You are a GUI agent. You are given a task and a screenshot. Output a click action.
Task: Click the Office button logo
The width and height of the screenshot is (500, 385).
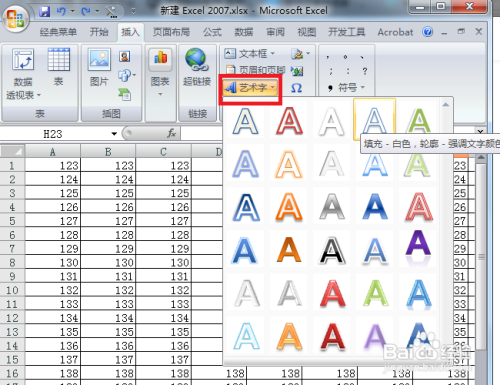click(x=16, y=19)
